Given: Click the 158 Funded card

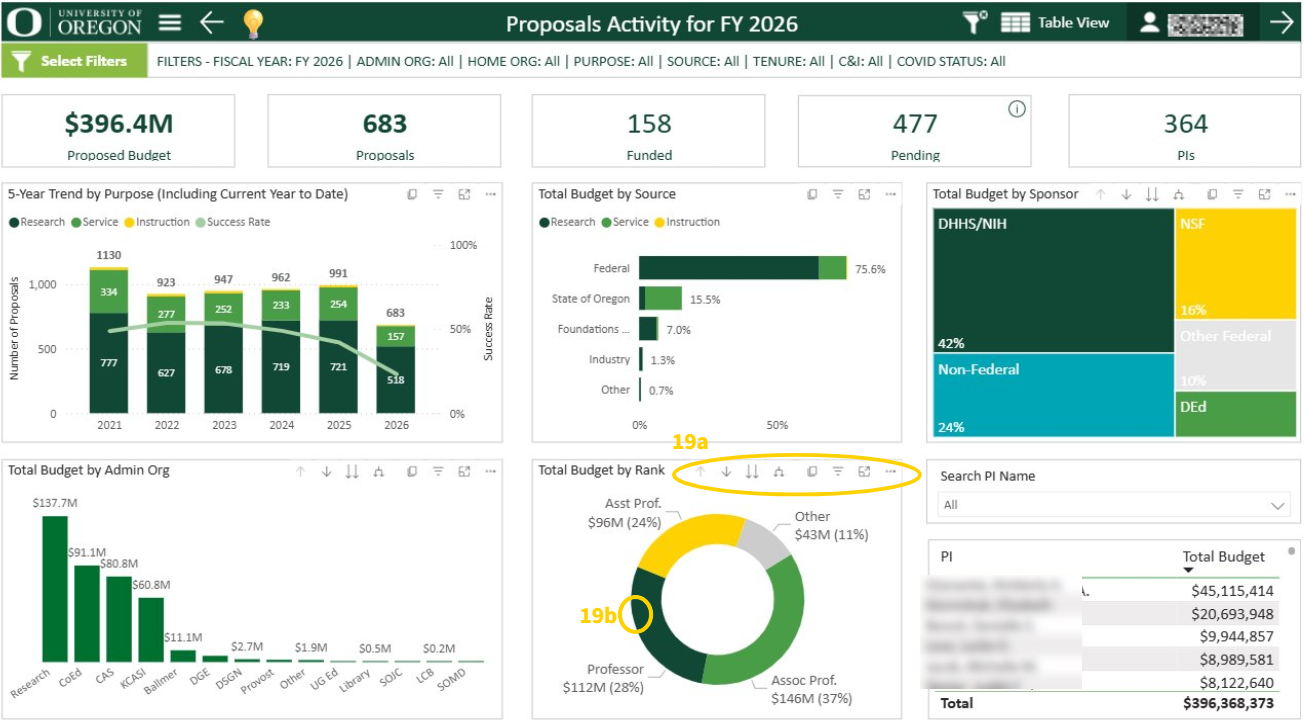Looking at the screenshot, I should (x=649, y=131).
